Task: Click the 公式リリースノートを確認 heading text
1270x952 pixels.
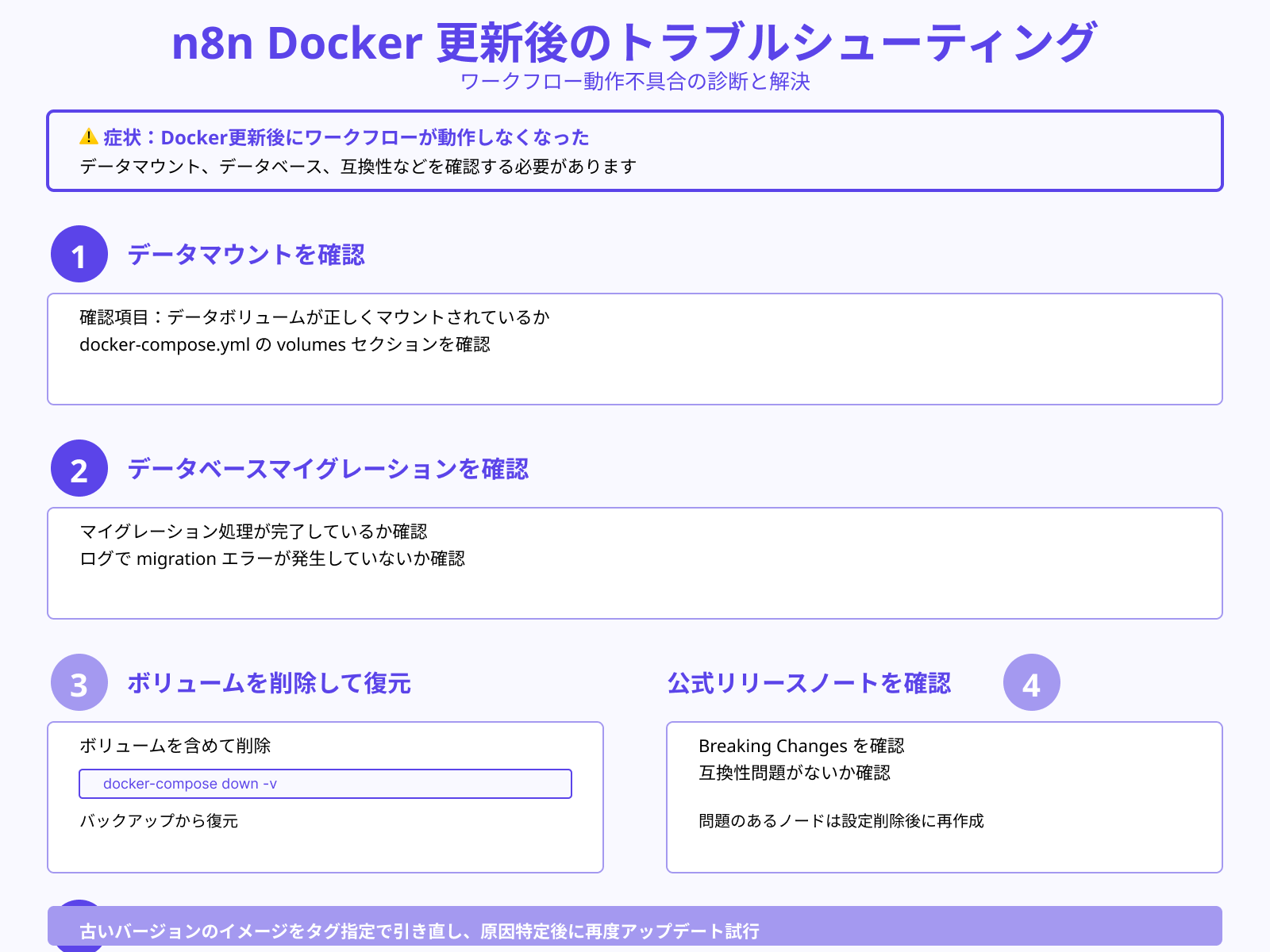Action: 810,682
